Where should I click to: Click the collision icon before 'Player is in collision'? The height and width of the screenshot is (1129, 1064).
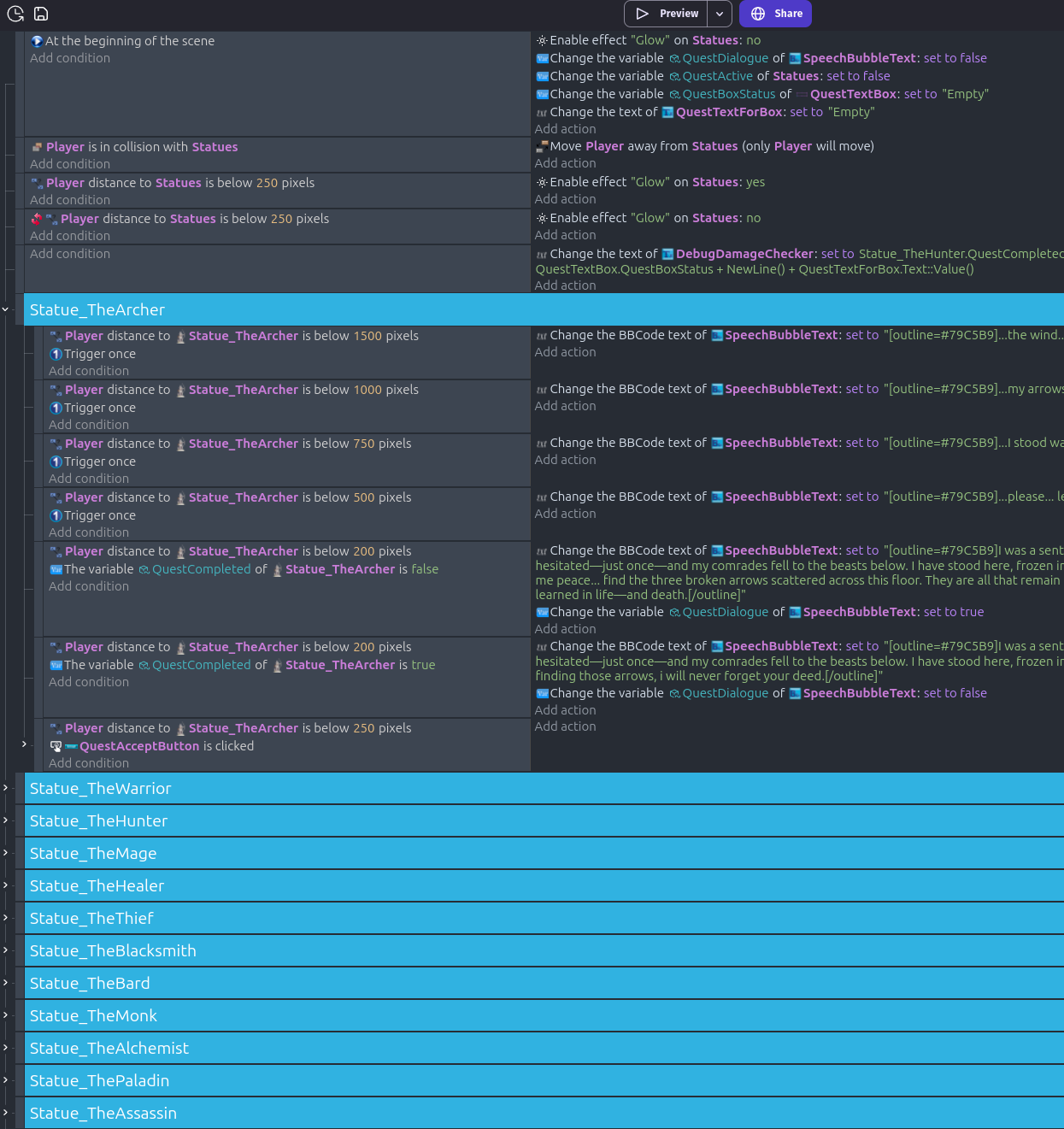37,147
